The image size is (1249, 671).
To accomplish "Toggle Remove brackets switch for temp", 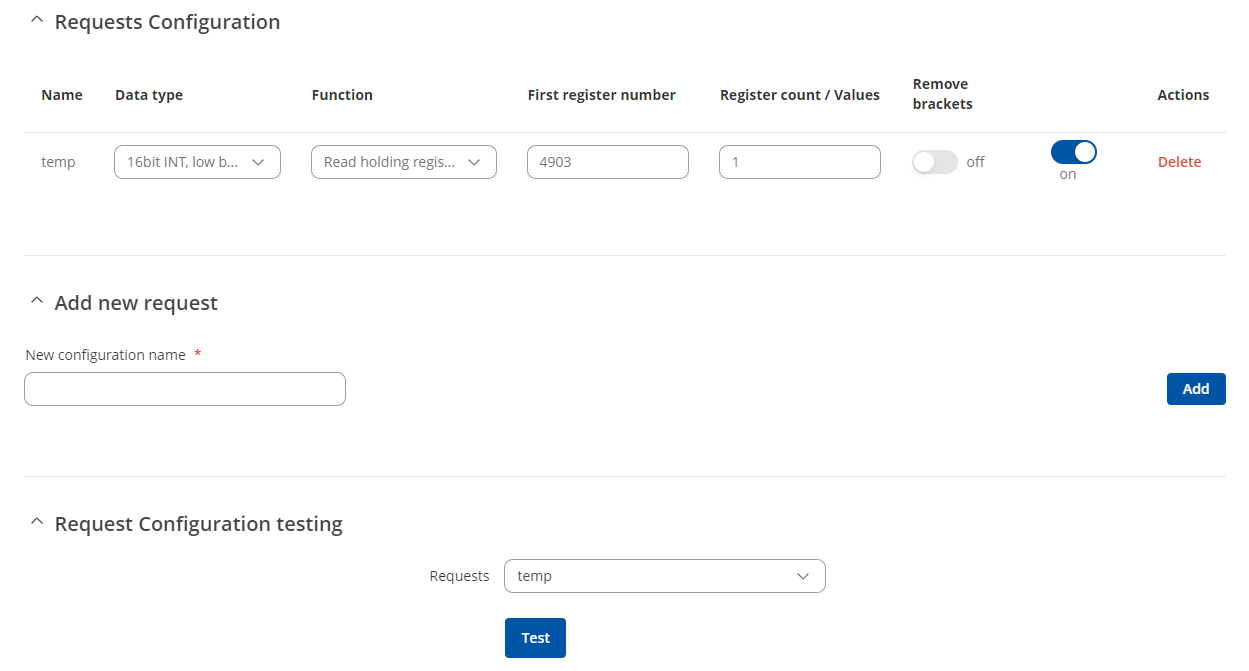I will coord(935,162).
